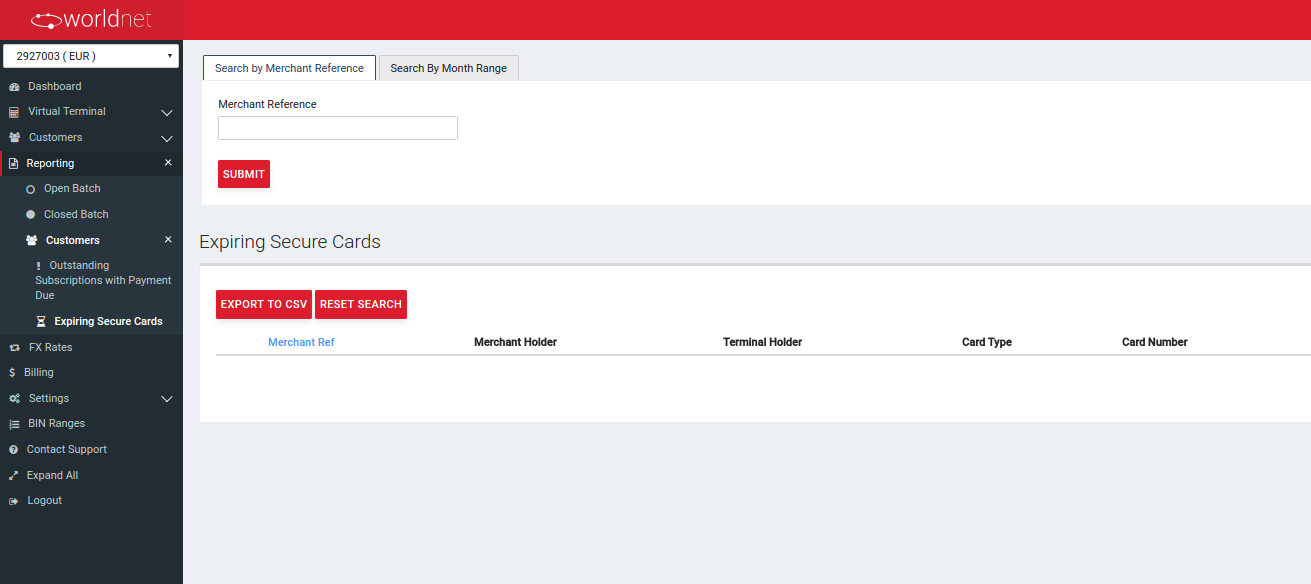Viewport: 1311px width, 584px height.
Task: Click the Billing dollar sign icon
Action: pyautogui.click(x=12, y=373)
